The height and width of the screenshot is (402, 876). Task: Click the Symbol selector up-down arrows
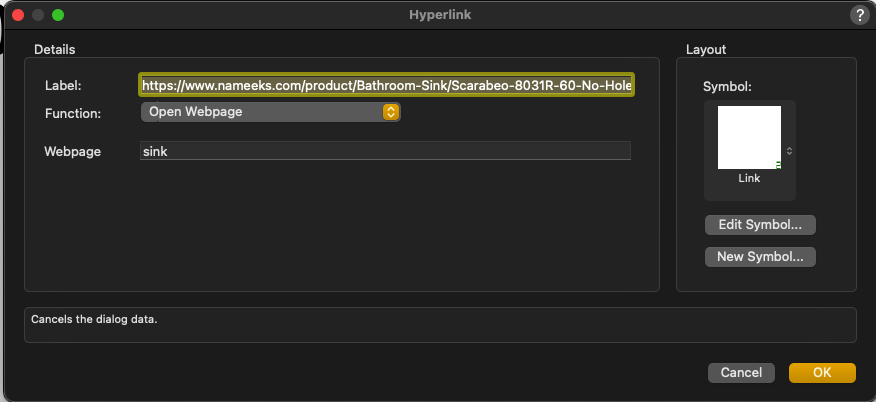click(x=789, y=151)
